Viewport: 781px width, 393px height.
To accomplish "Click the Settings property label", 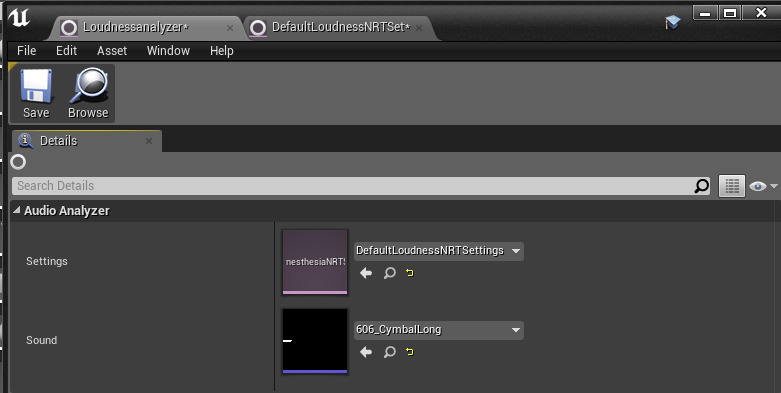I will pyautogui.click(x=47, y=261).
